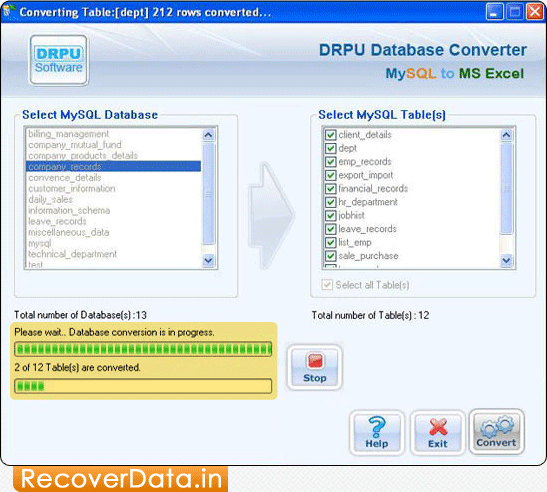Uncheck the sale_purchase checkbox

point(330,256)
